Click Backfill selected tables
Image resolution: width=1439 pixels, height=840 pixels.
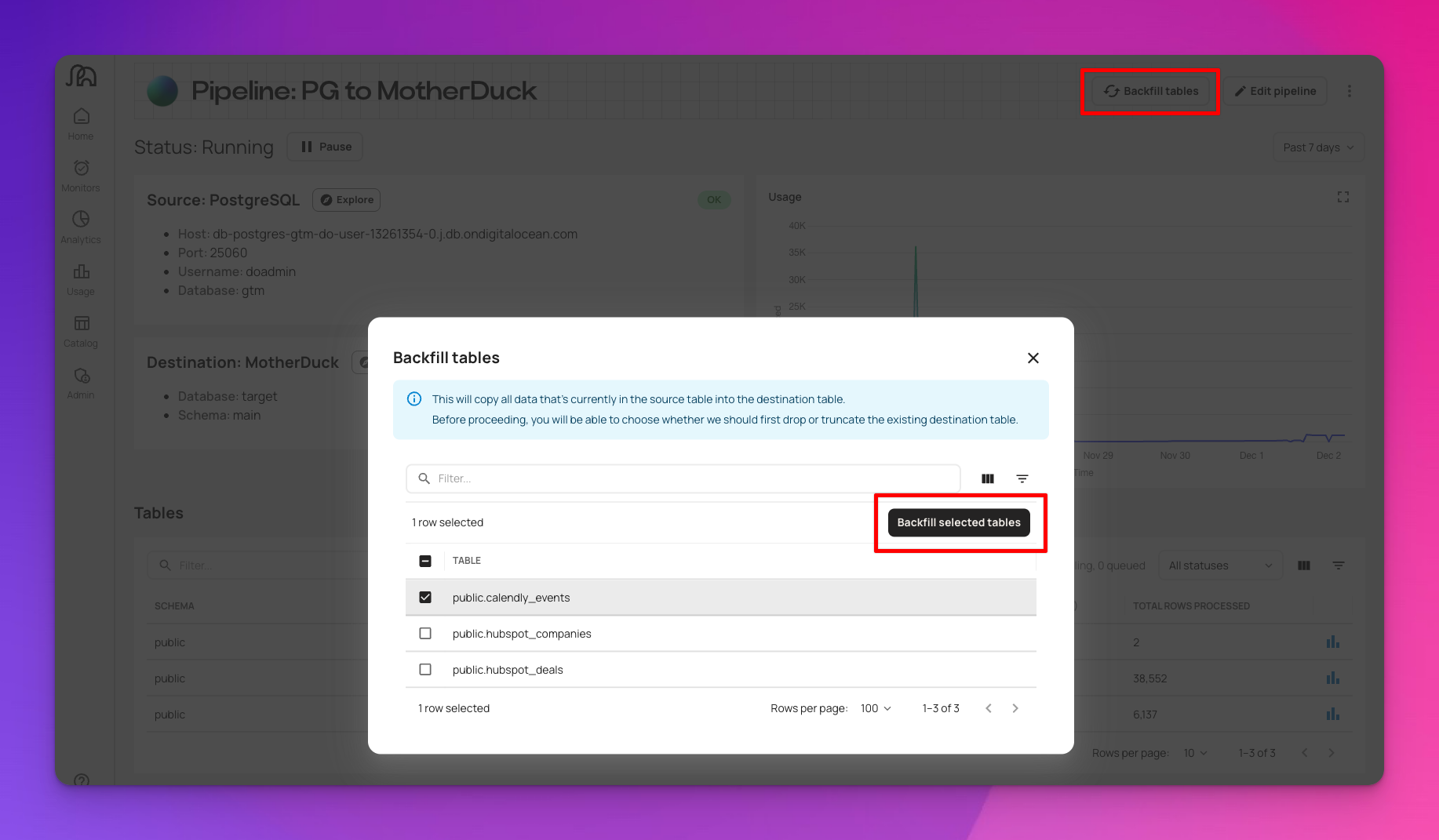pyautogui.click(x=959, y=522)
